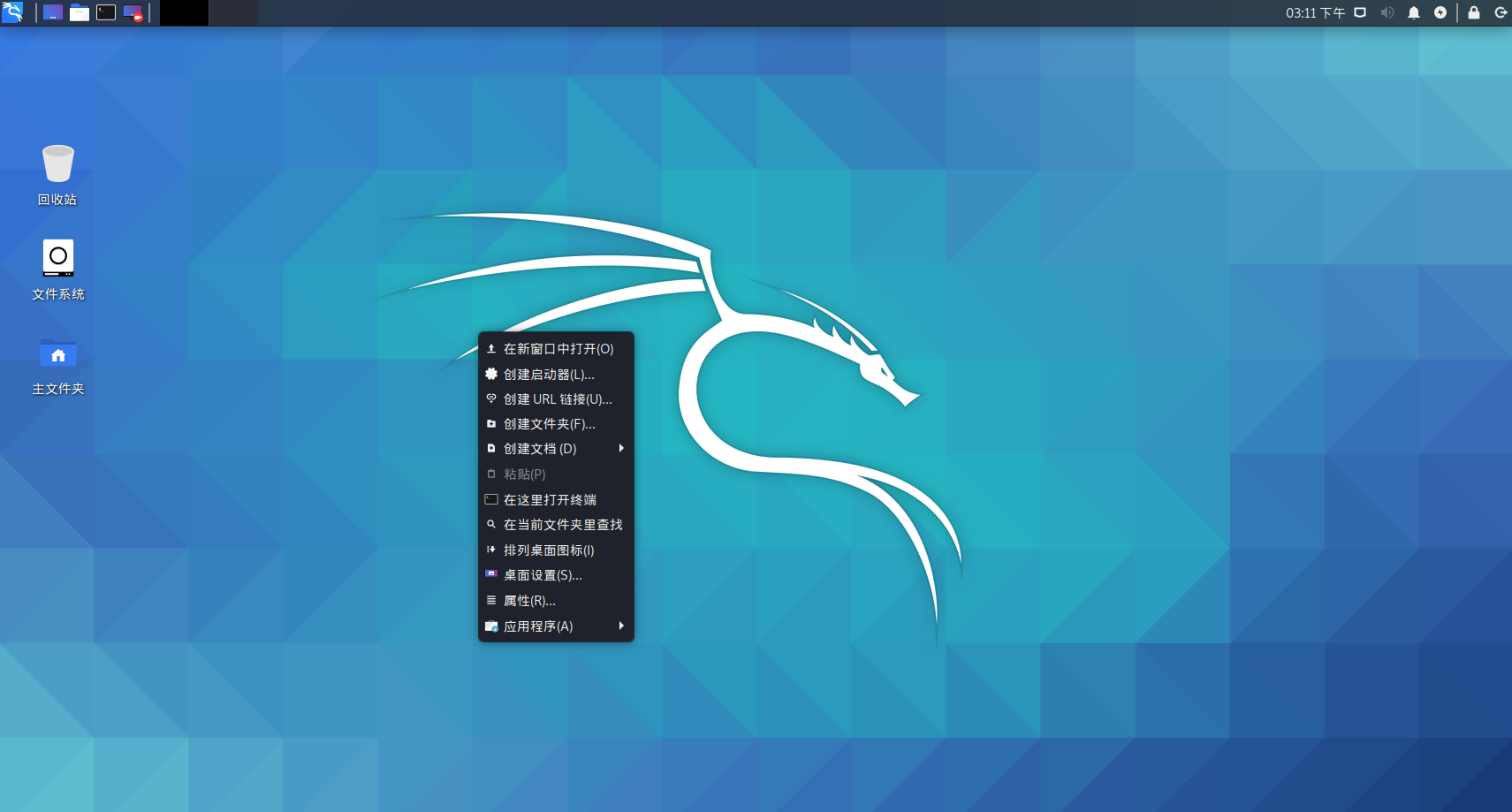Open 属性(R)... from the context menu
Viewport: 1512px width, 812px height.
click(556, 601)
